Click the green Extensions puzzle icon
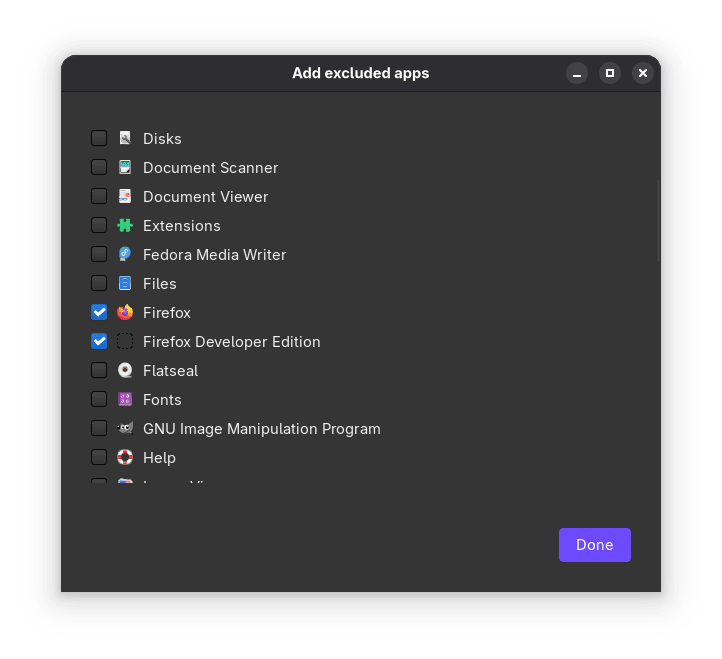The width and height of the screenshot is (722, 659). pos(125,225)
